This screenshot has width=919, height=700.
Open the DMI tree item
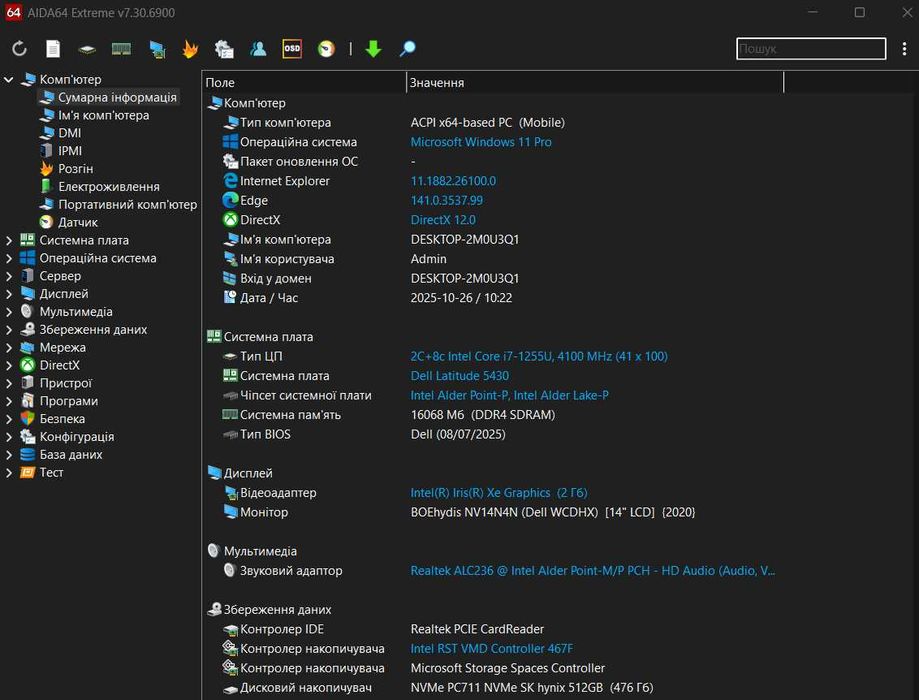[x=70, y=133]
